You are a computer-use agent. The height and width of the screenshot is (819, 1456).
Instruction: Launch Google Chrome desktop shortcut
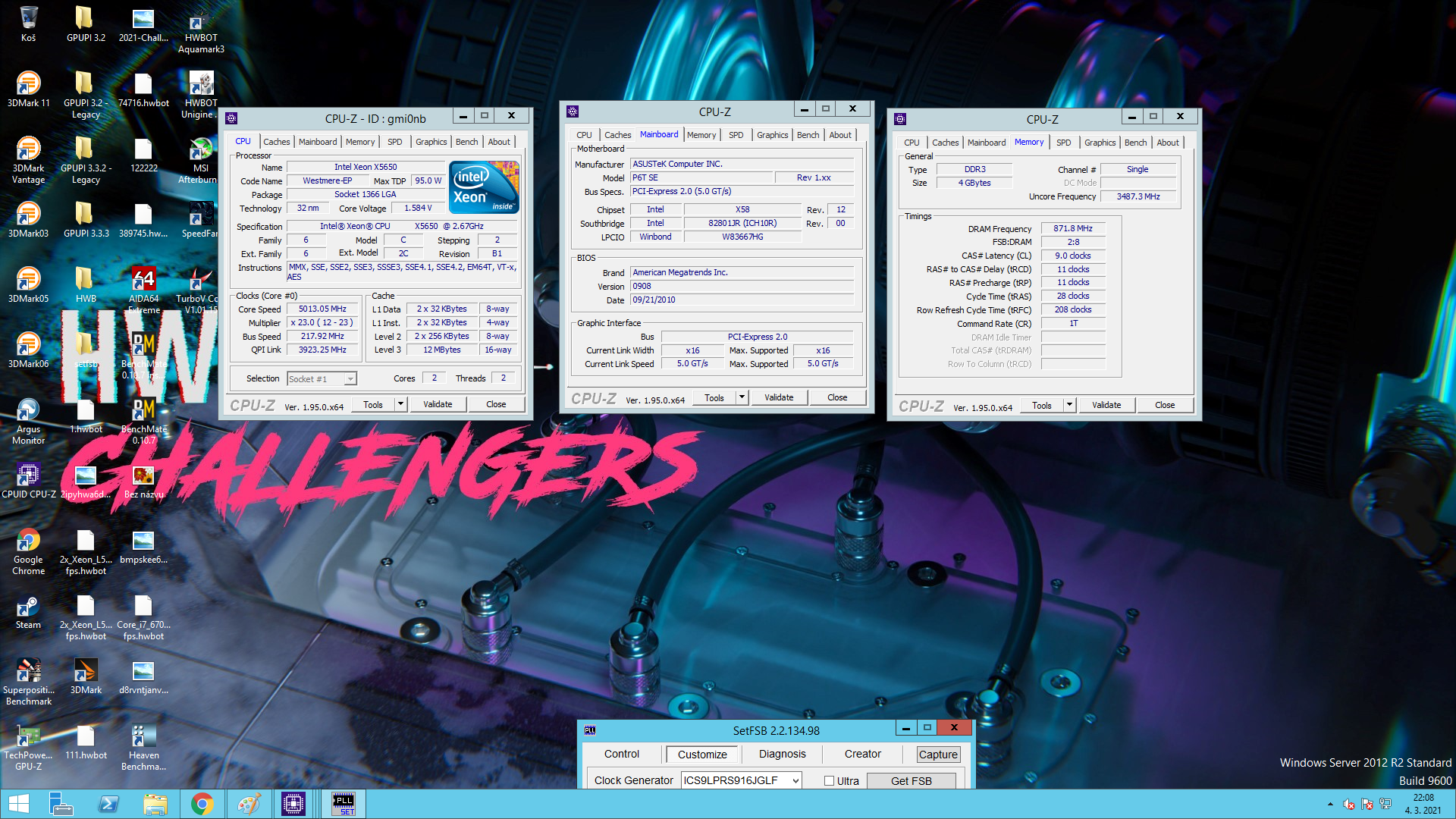[28, 551]
